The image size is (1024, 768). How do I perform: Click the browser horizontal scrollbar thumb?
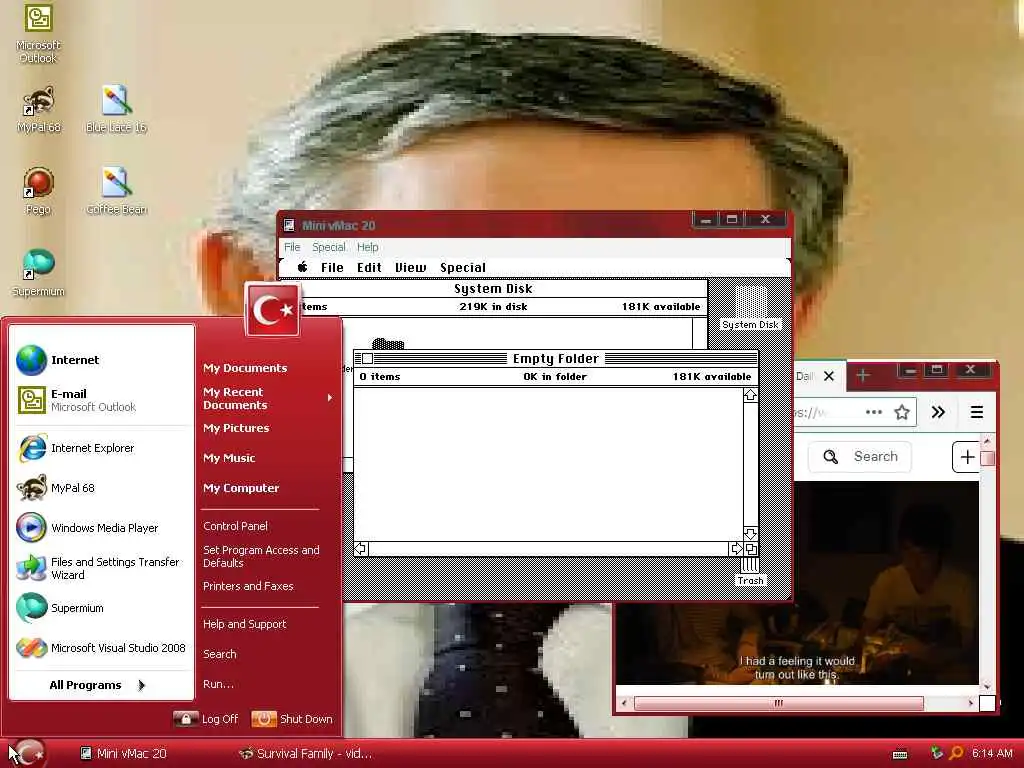(x=778, y=703)
